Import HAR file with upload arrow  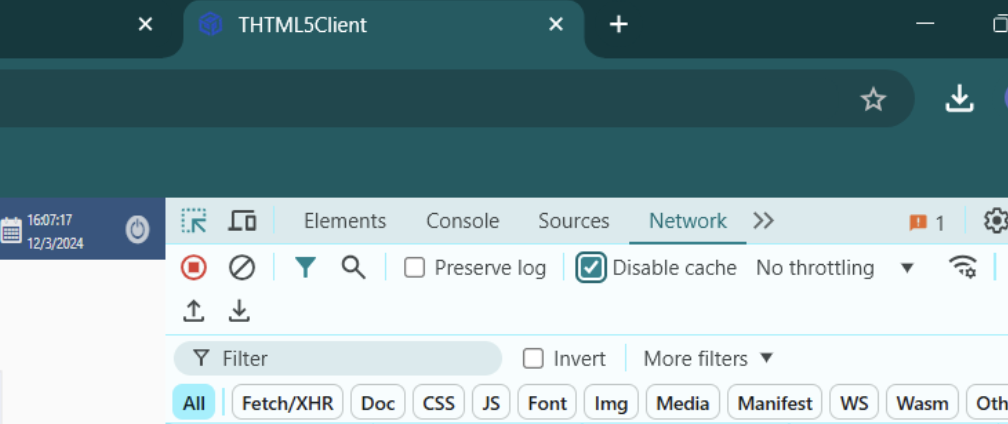click(x=194, y=311)
